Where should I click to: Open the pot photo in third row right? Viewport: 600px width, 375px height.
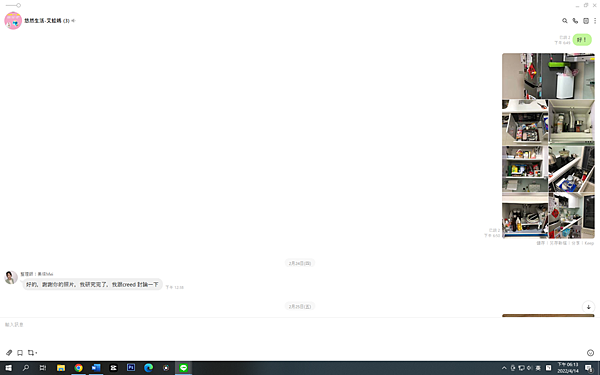click(572, 169)
